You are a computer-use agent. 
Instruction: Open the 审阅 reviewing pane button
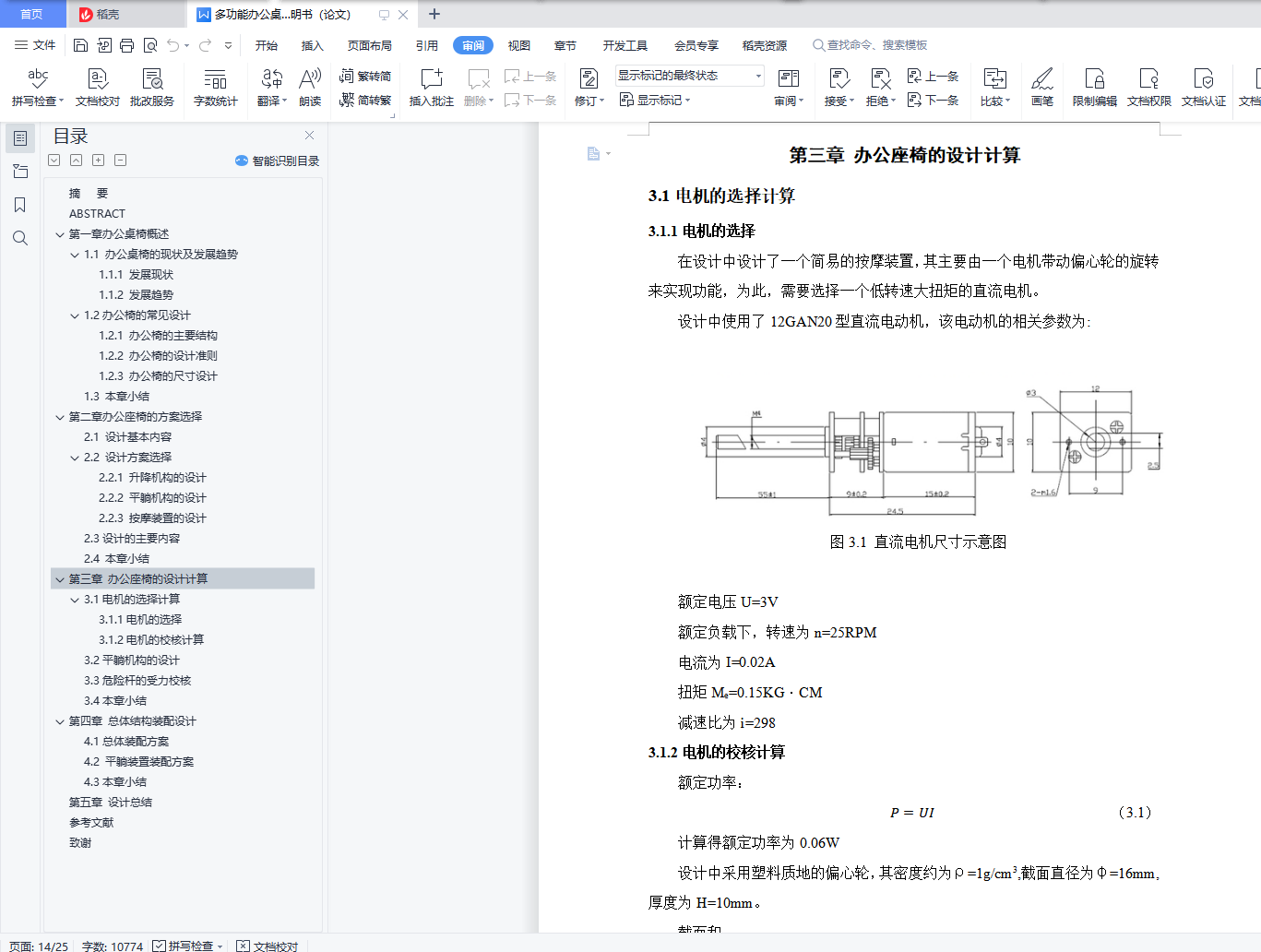[x=789, y=88]
